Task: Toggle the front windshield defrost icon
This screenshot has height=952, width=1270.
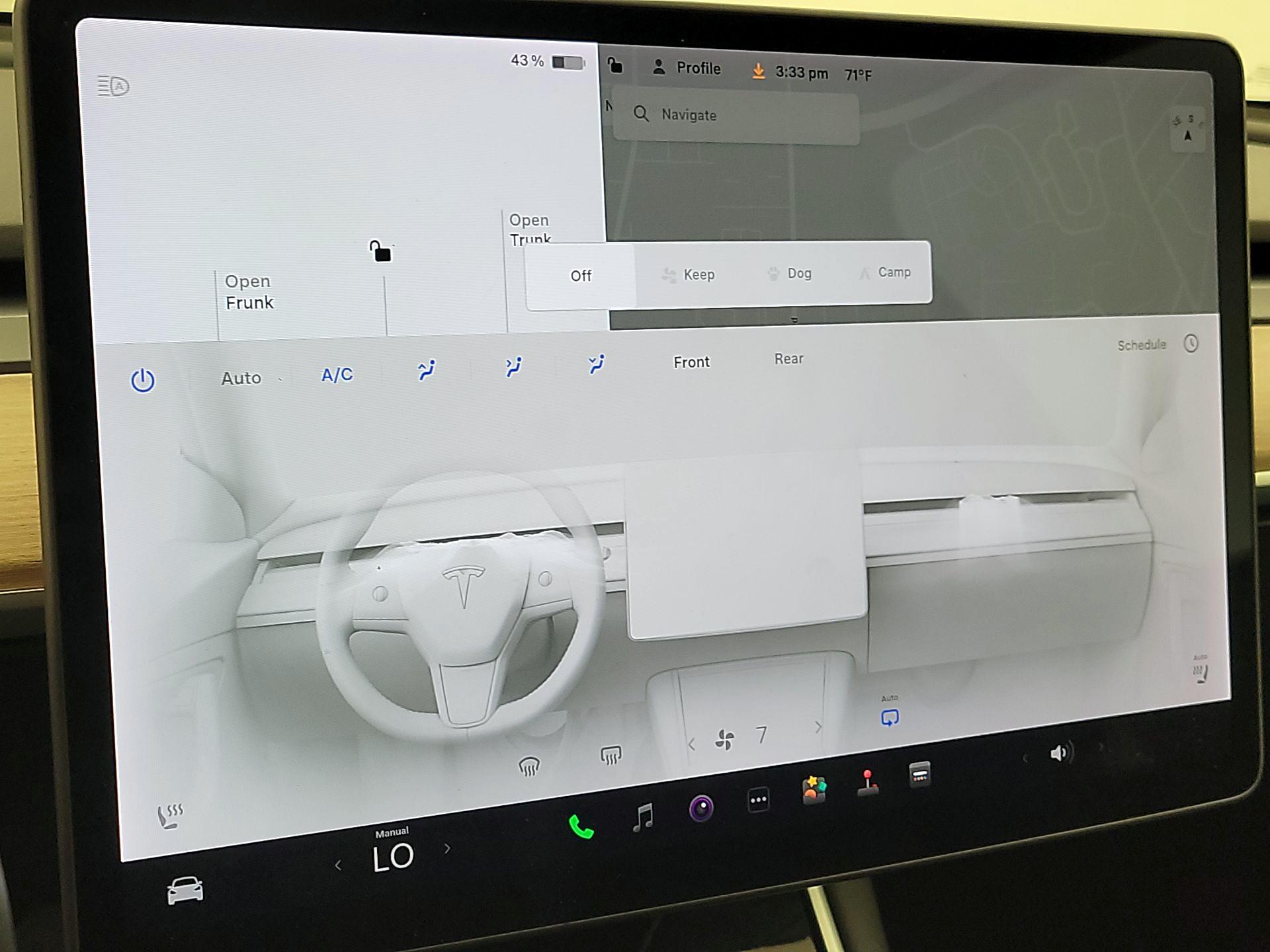Action: (529, 766)
